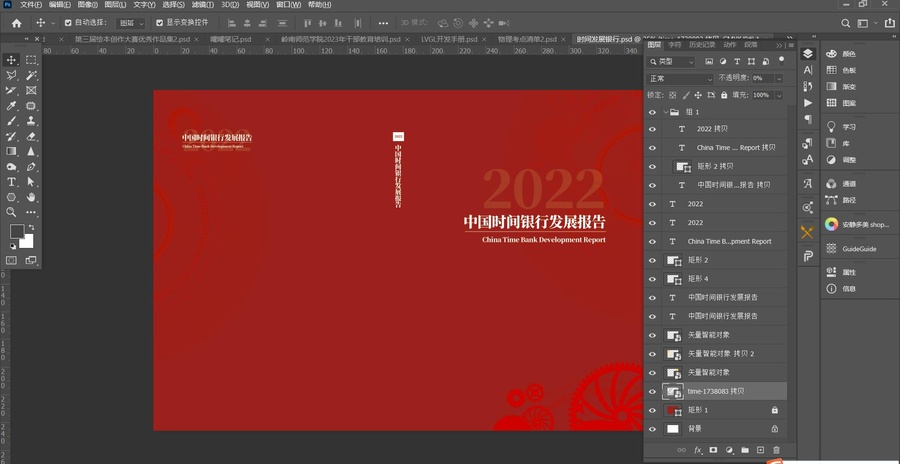This screenshot has height=464, width=900.
Task: Switch to the 历史记录 panel tab
Action: pos(702,45)
